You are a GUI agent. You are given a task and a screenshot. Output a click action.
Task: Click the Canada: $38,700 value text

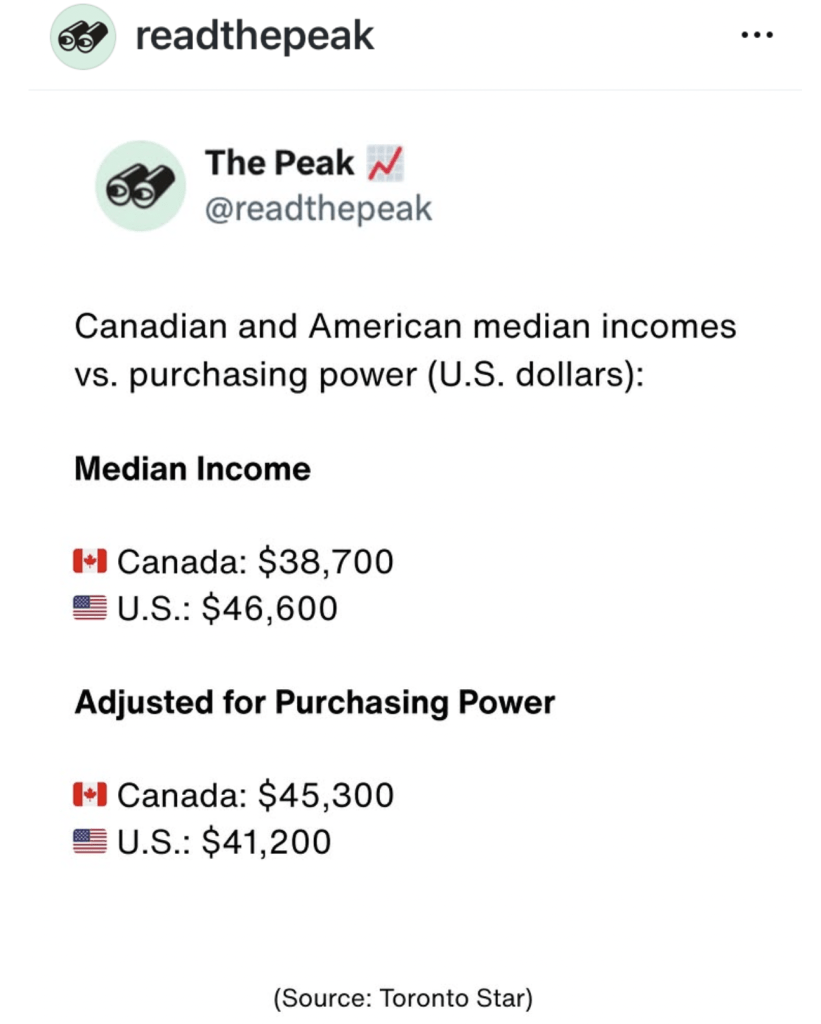(x=255, y=561)
